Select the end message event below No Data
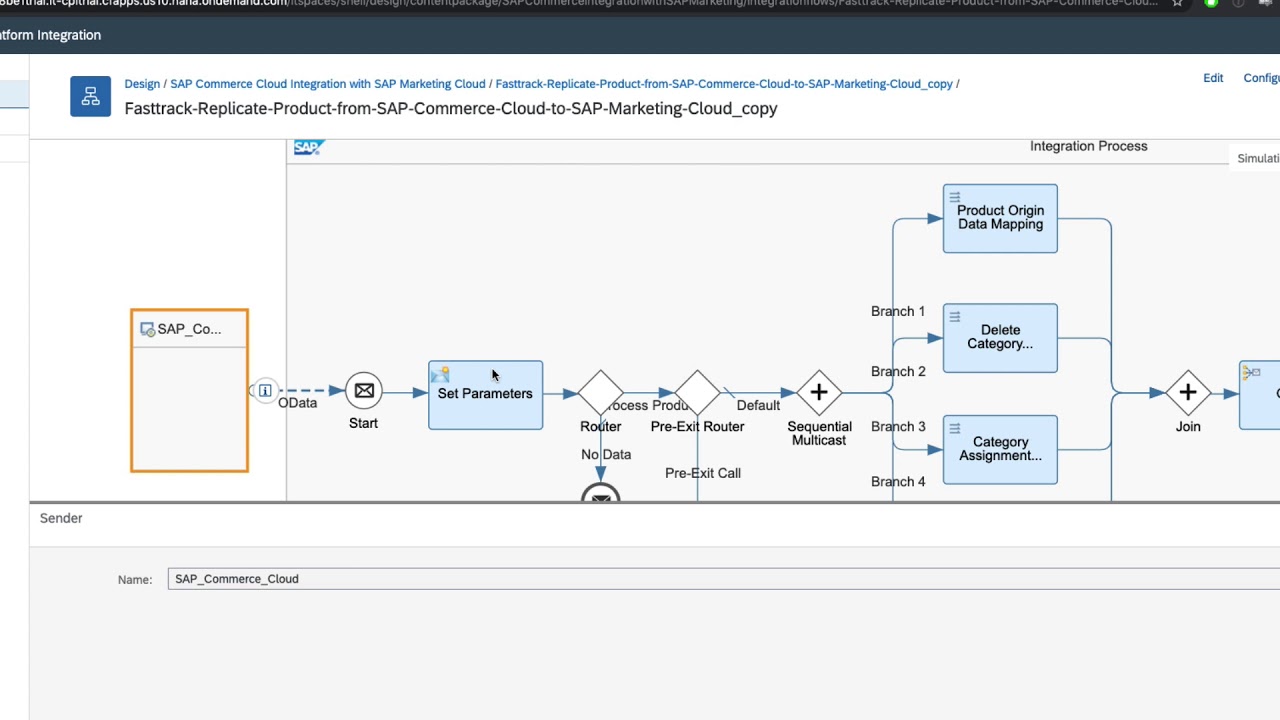Image resolution: width=1280 pixels, height=720 pixels. click(x=601, y=494)
